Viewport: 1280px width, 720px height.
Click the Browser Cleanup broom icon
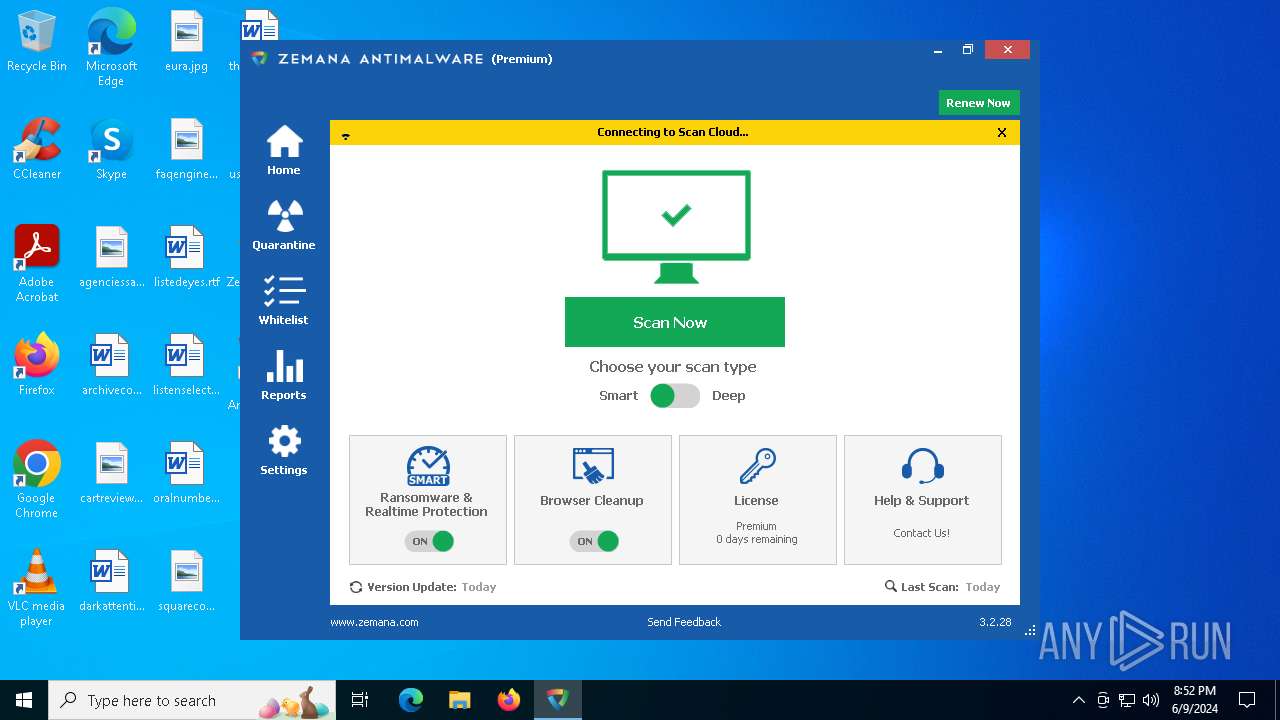(593, 467)
